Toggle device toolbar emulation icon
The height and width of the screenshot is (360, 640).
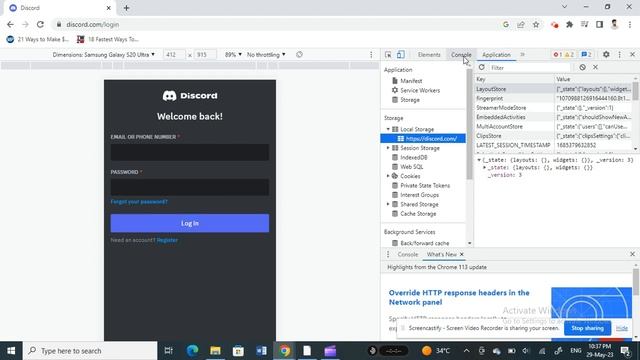click(x=401, y=55)
